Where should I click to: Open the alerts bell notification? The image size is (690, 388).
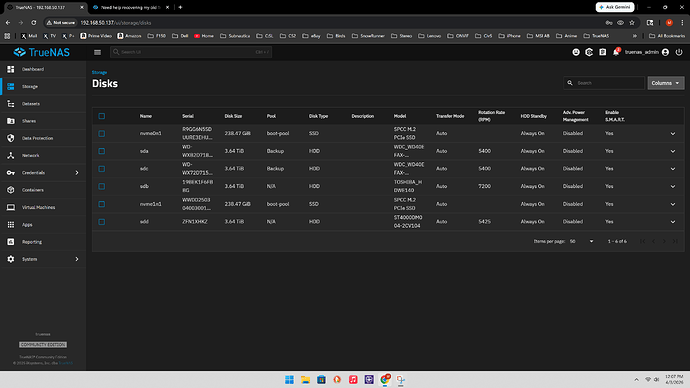[616, 52]
